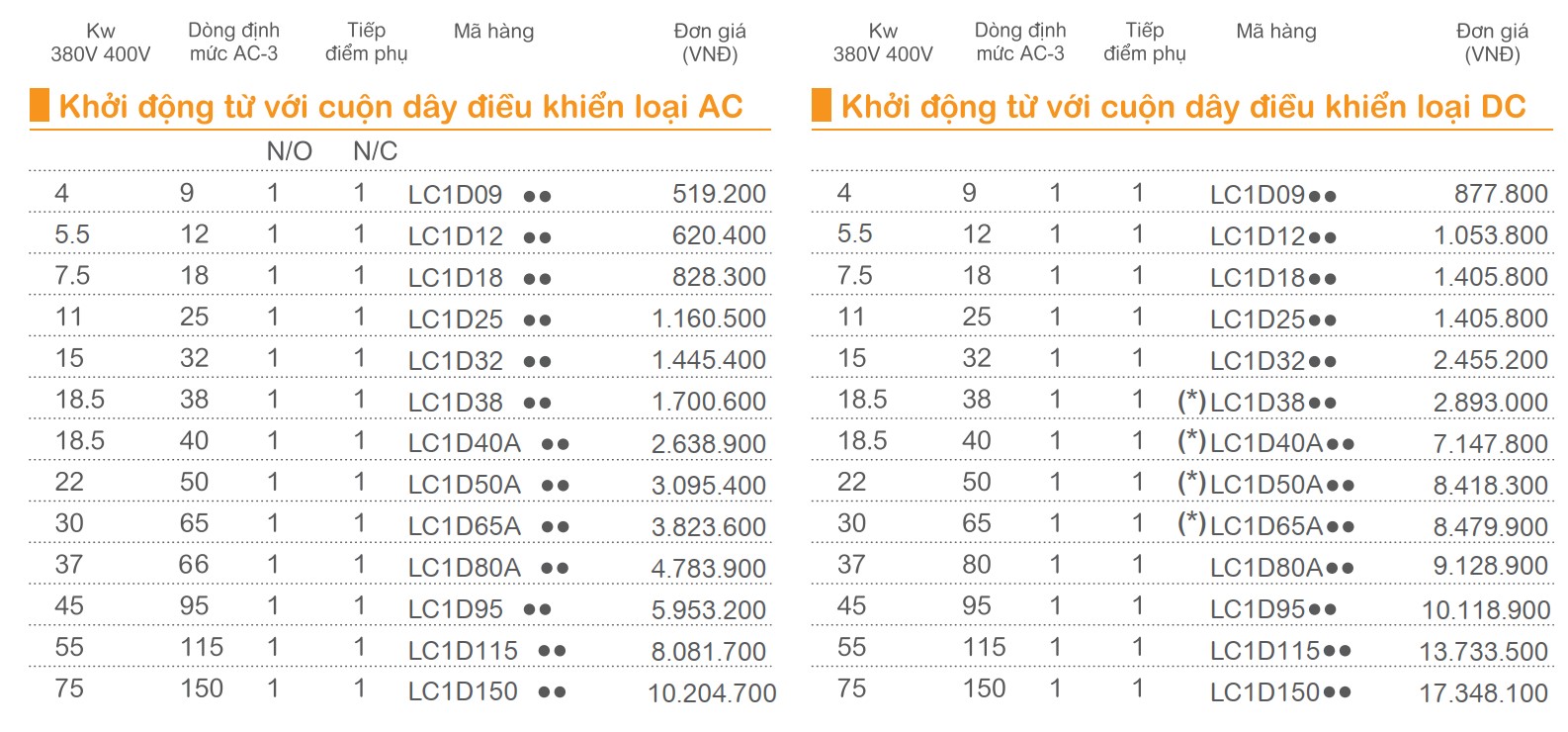Screen dimensions: 1568x732
Task: Select the DC coil contactor section heading
Action: pyautogui.click(x=1183, y=106)
